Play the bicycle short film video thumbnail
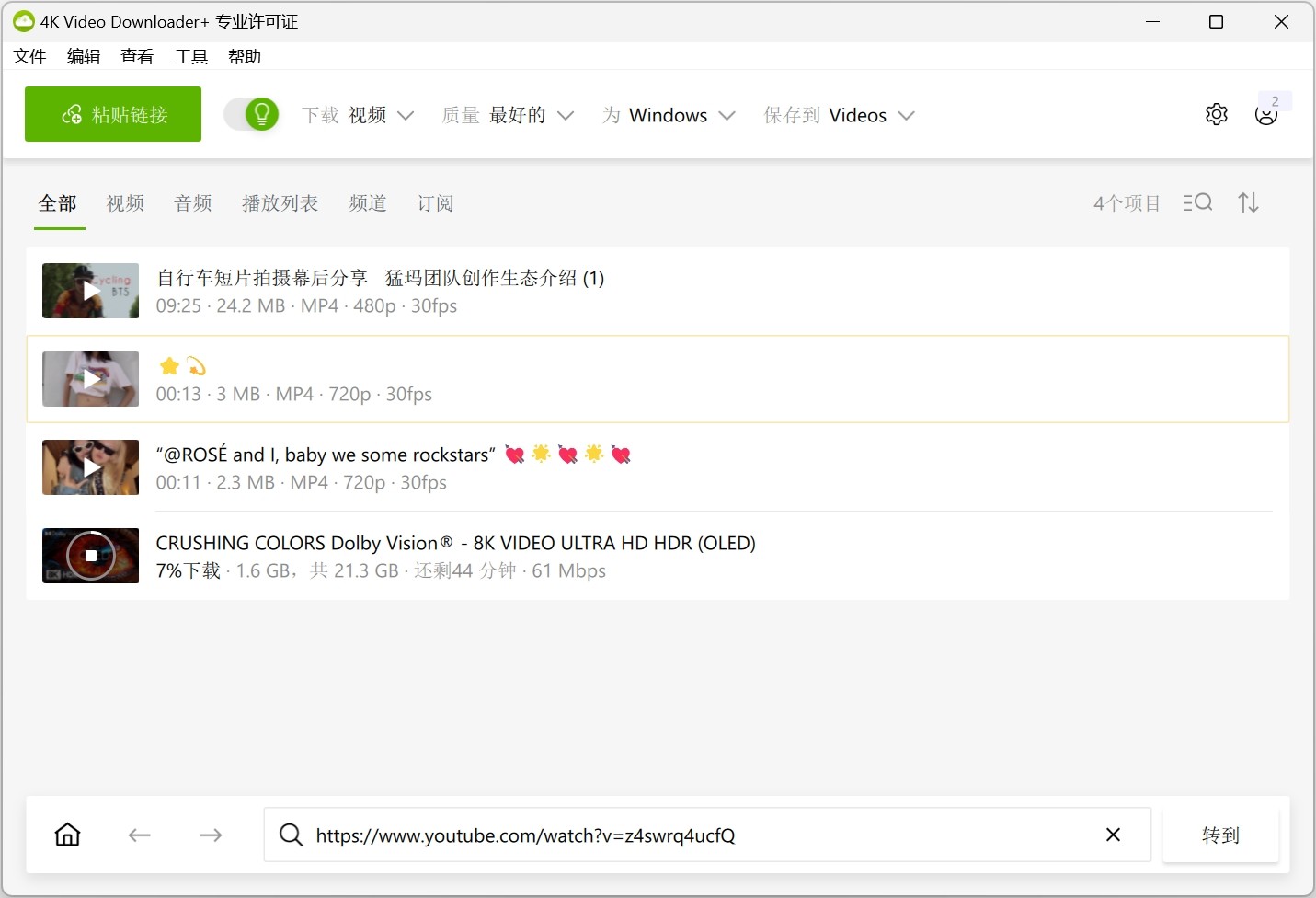Image resolution: width=1316 pixels, height=898 pixels. (x=90, y=291)
